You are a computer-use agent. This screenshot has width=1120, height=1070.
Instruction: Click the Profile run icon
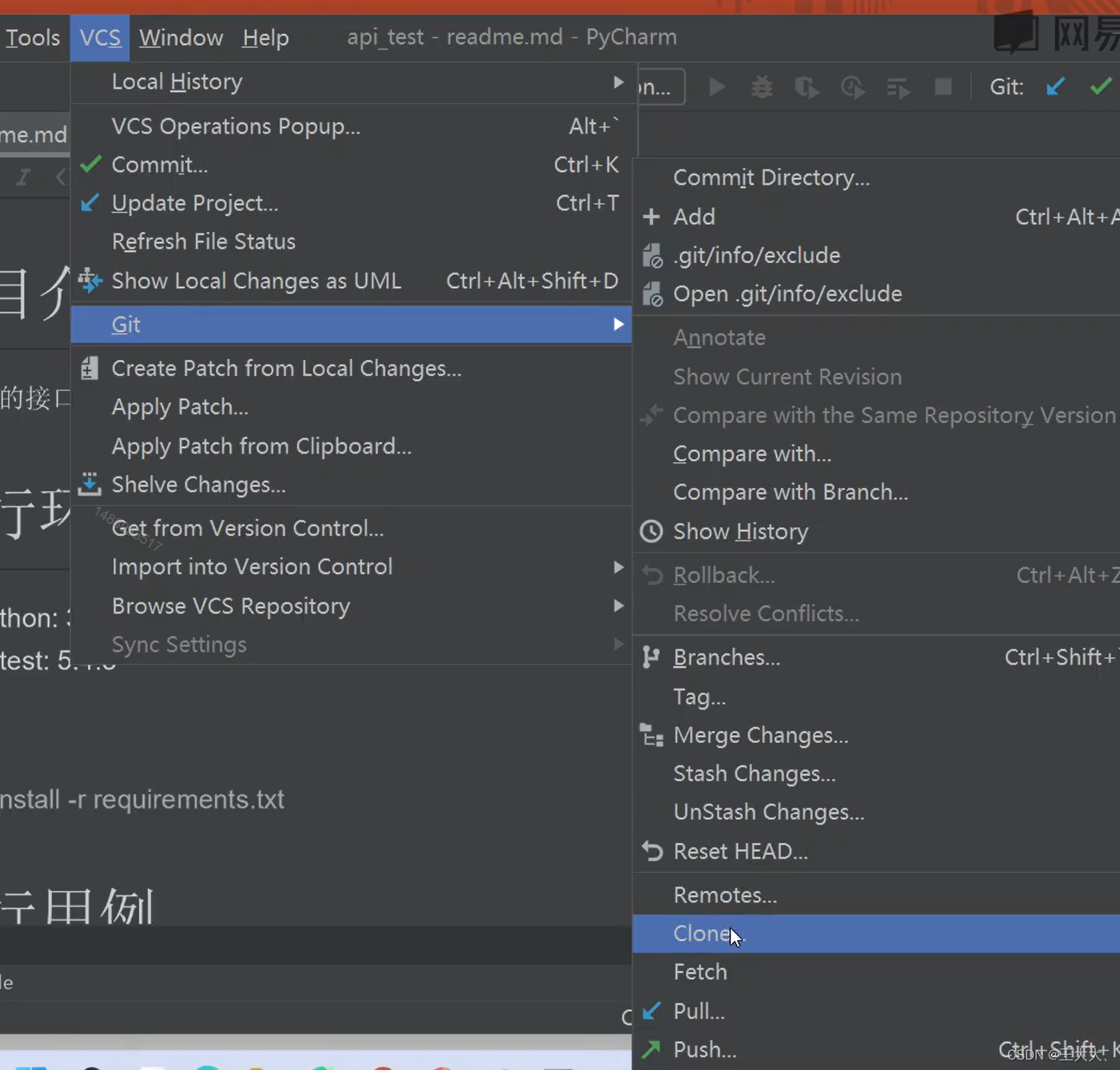(852, 86)
